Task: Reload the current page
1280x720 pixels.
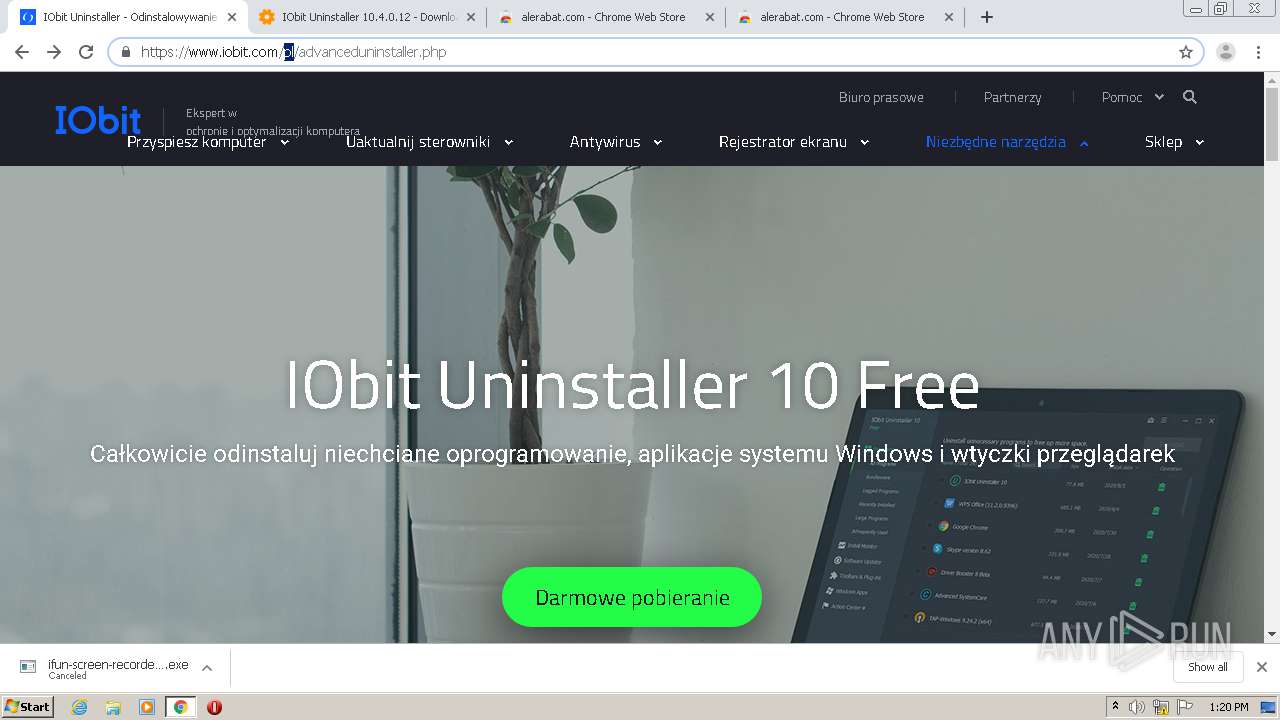Action: [x=86, y=52]
